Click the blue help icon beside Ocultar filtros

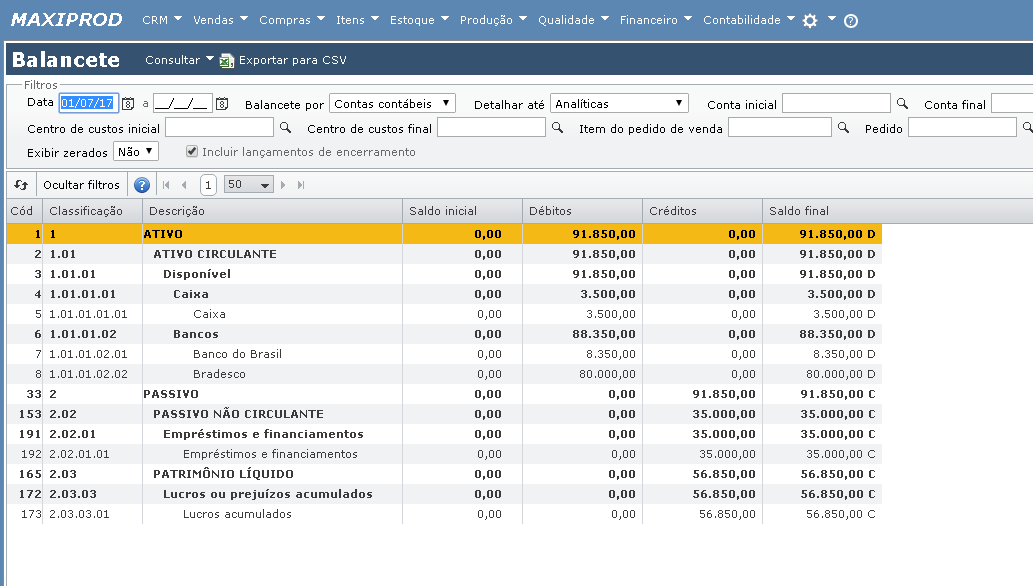coord(142,185)
